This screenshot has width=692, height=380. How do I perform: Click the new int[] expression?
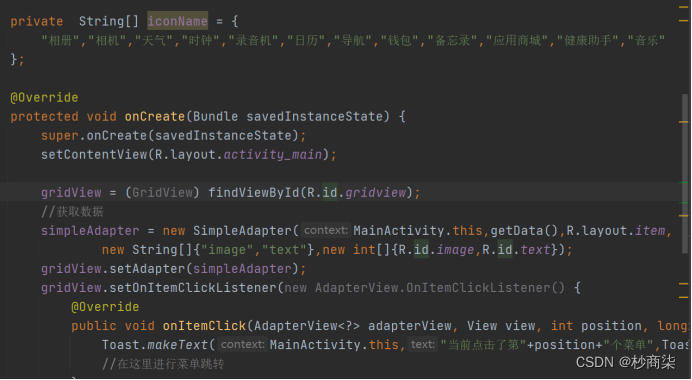[356, 250]
